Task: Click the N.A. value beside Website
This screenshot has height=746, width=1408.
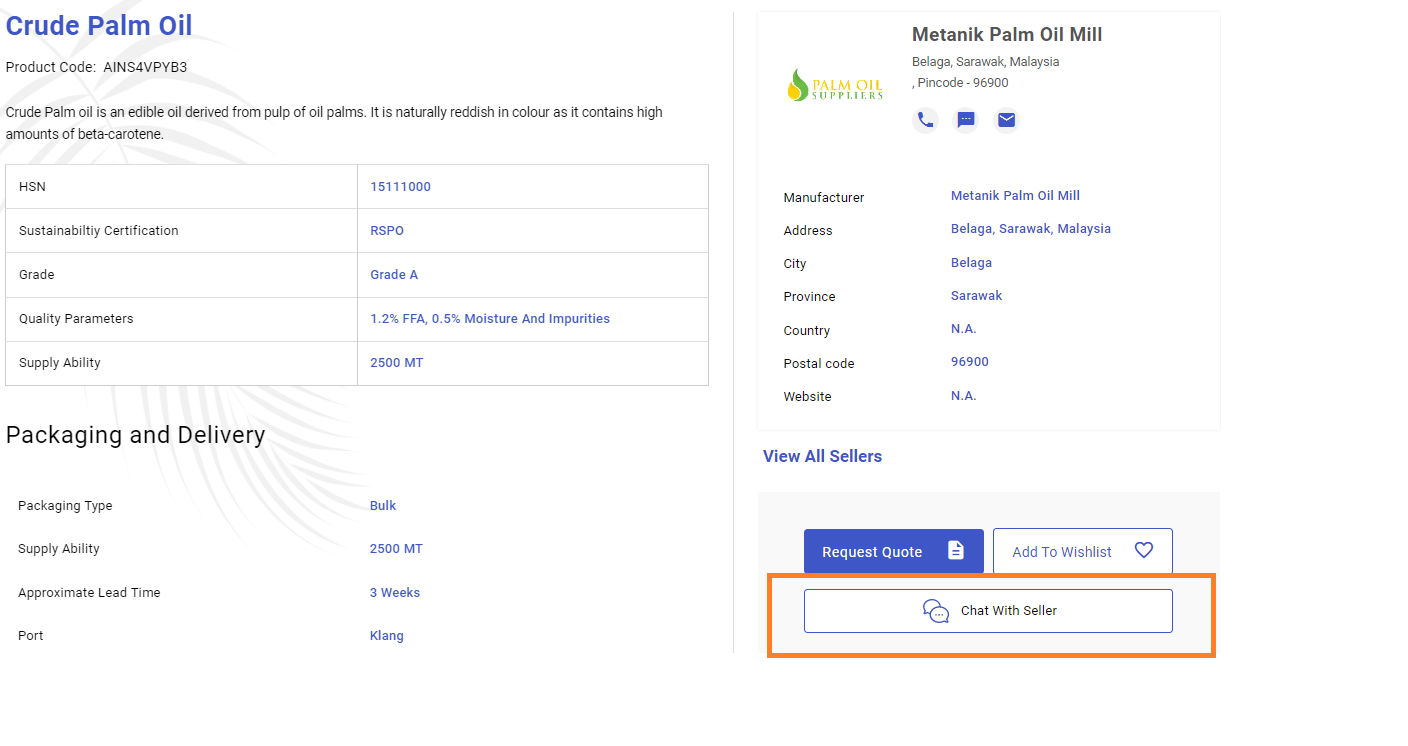Action: coord(963,396)
